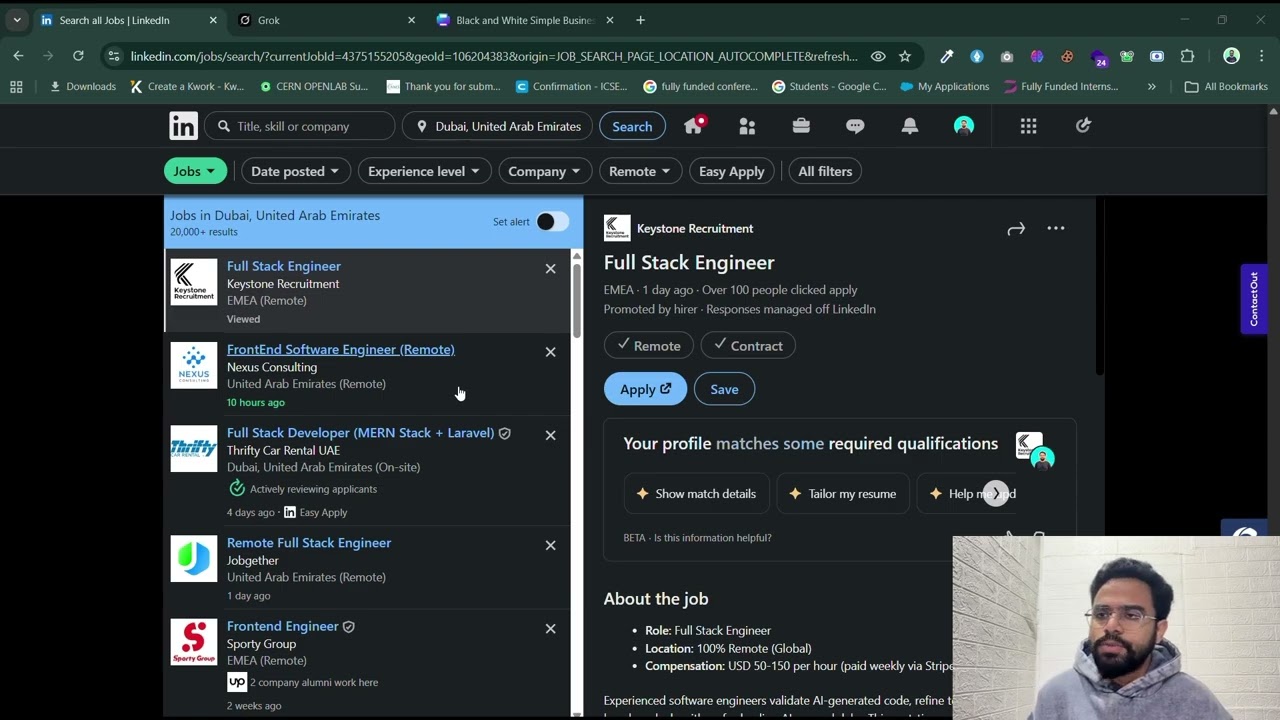Dismiss the Jobgether job card
1280x720 pixels.
(x=550, y=545)
